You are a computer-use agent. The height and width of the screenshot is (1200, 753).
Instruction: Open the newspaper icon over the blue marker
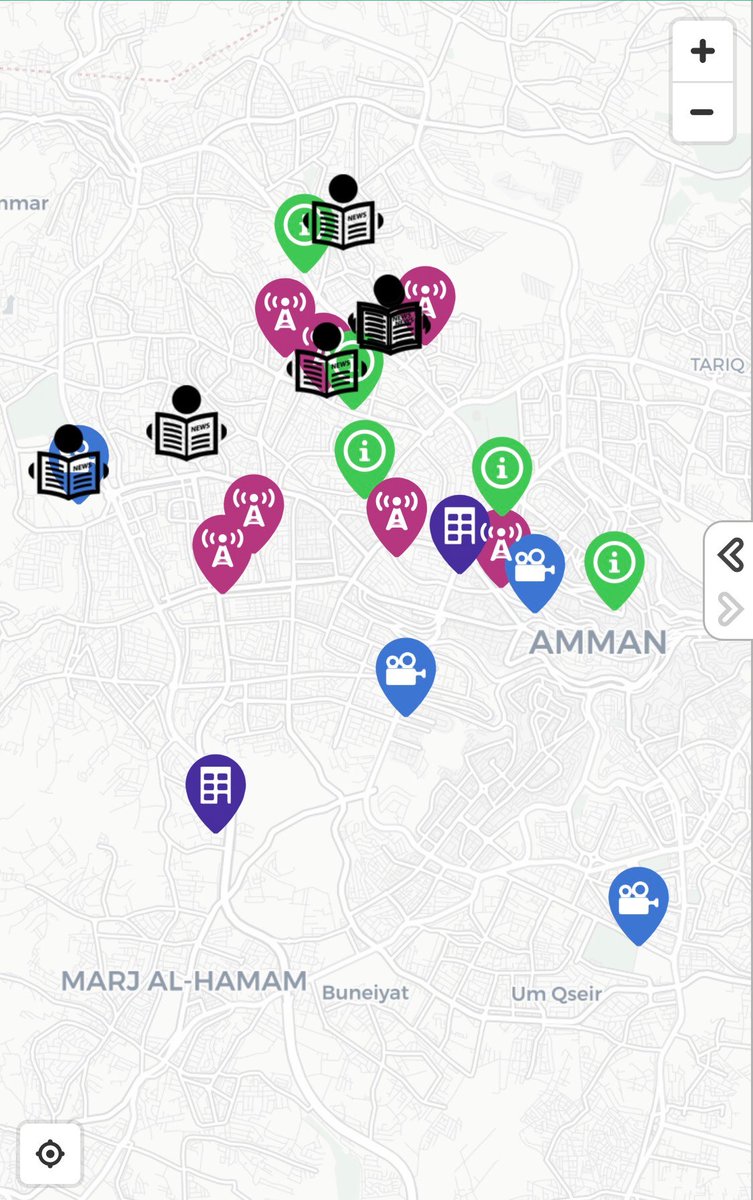point(68,463)
